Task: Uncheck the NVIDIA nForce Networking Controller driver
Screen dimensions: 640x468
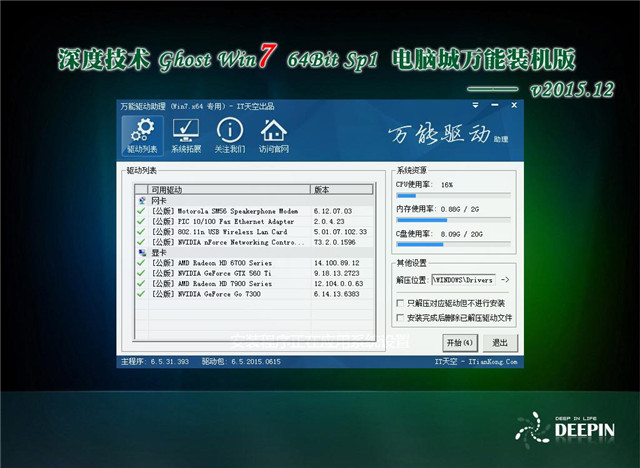Action: 141,242
